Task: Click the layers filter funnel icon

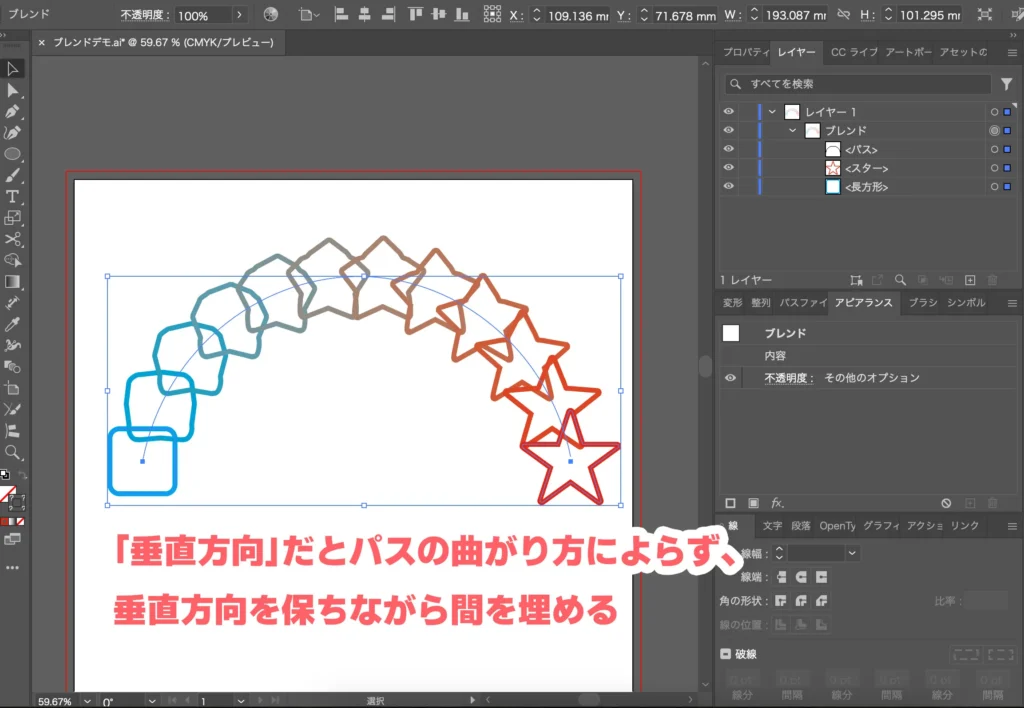Action: [x=1006, y=84]
